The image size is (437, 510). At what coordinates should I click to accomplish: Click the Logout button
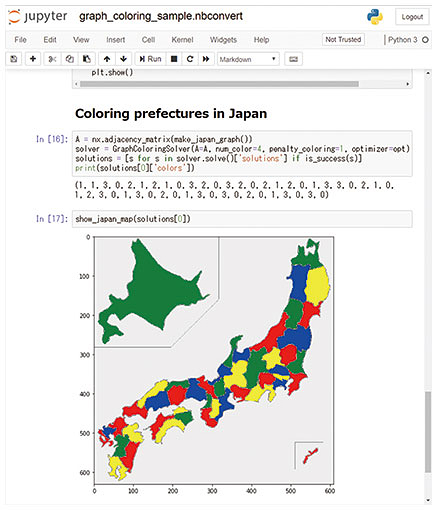pyautogui.click(x=412, y=17)
